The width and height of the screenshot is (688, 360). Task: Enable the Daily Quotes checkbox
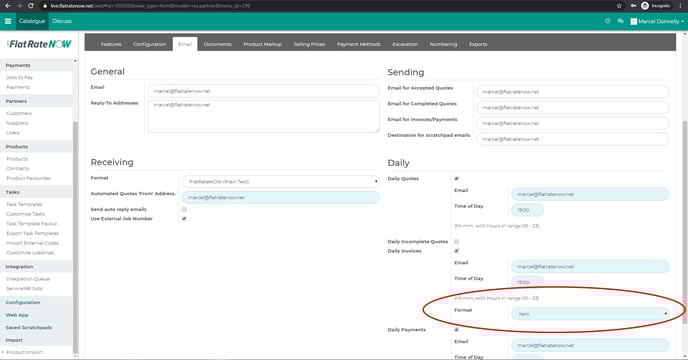pyautogui.click(x=456, y=179)
